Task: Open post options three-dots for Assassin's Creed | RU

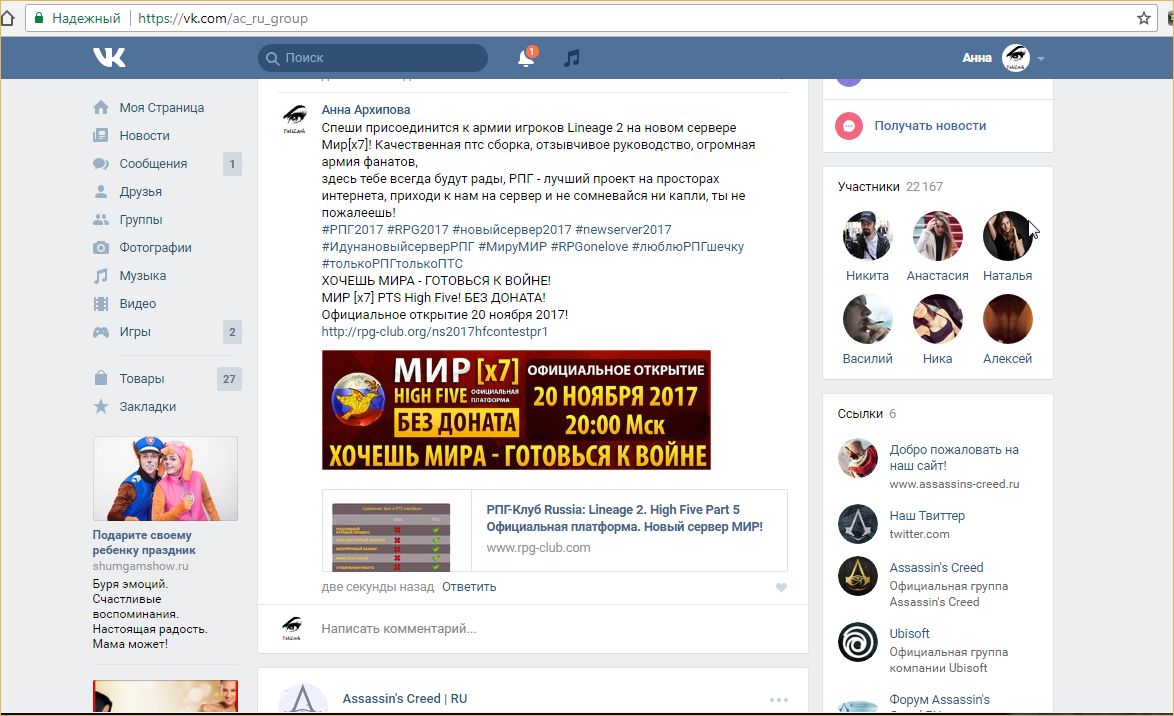Action: [x=779, y=700]
